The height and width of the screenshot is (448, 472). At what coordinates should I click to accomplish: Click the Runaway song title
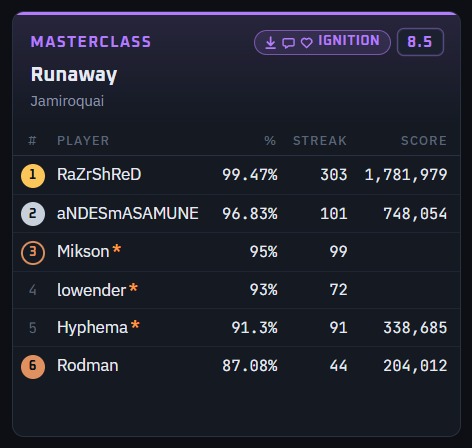[x=74, y=75]
